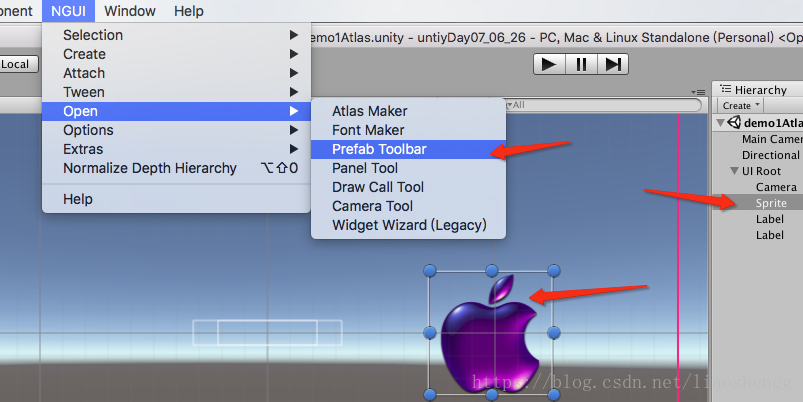The width and height of the screenshot is (803, 402).
Task: Click the Play button
Action: (549, 65)
